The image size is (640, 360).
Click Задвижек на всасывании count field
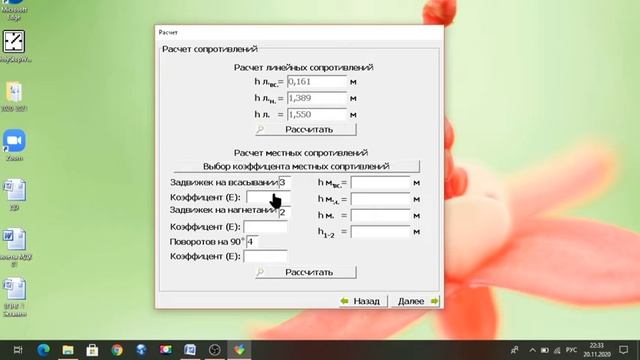[284, 182]
